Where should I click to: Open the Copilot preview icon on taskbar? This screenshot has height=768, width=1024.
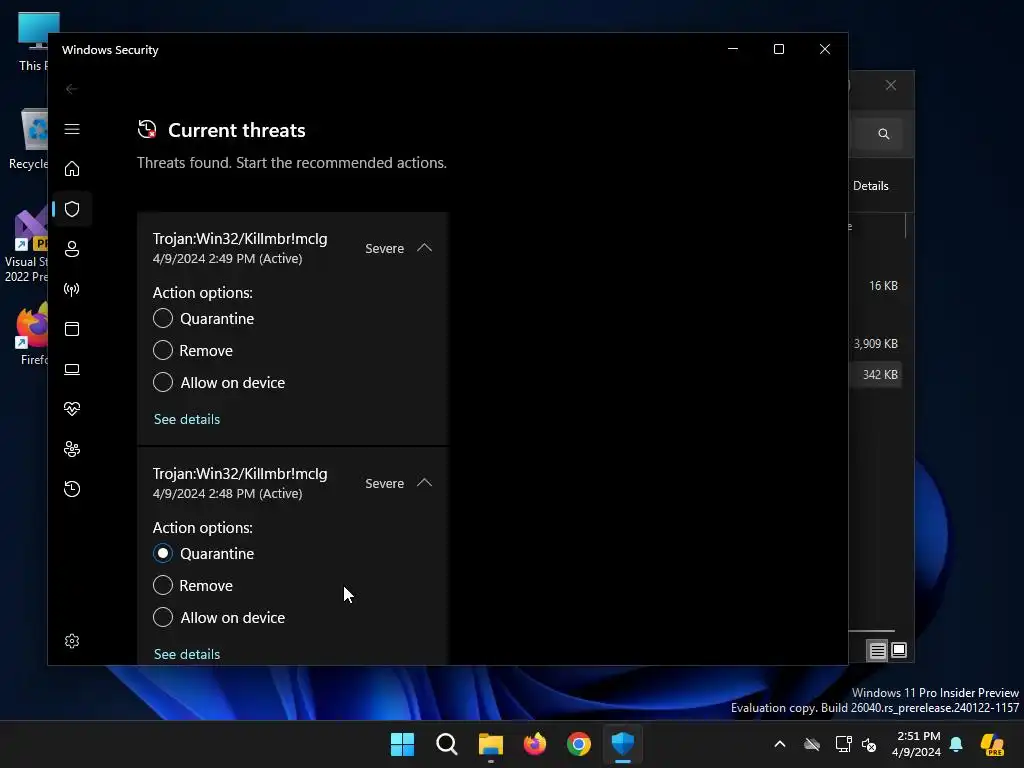992,744
